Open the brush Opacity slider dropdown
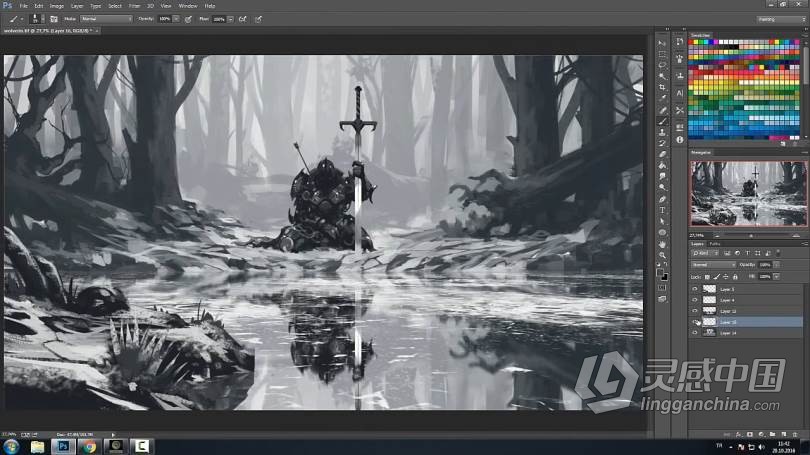 tap(176, 19)
